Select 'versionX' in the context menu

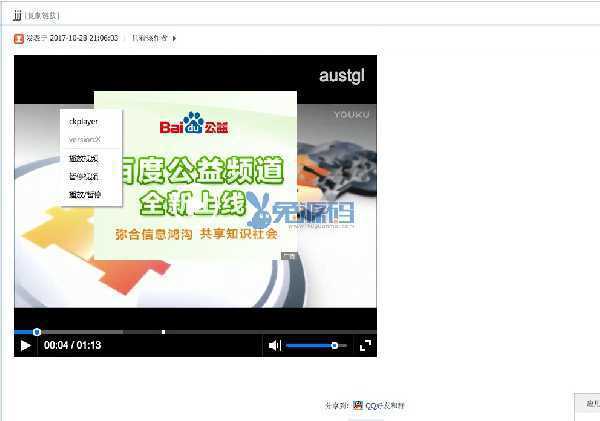coord(84,139)
